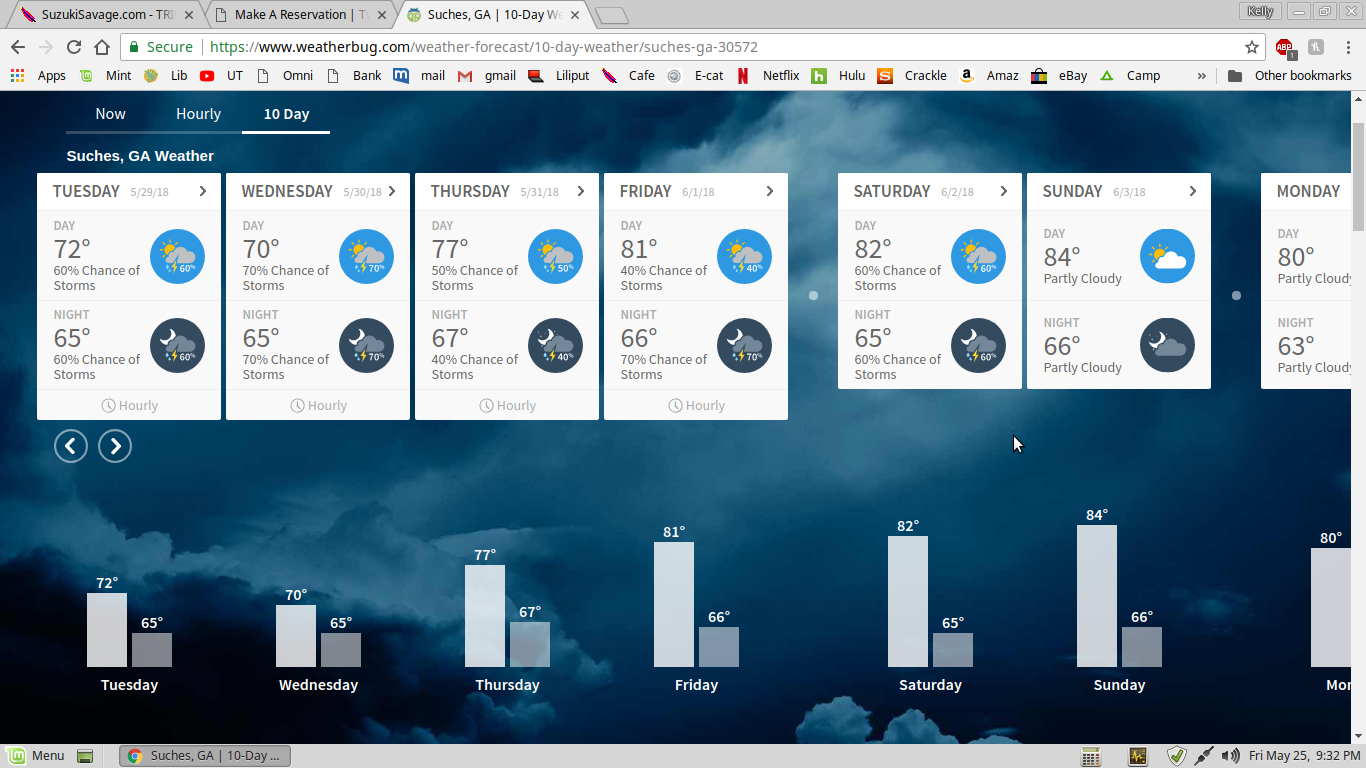Expand Sunday forecast card chevron
1366x768 pixels.
click(1193, 191)
